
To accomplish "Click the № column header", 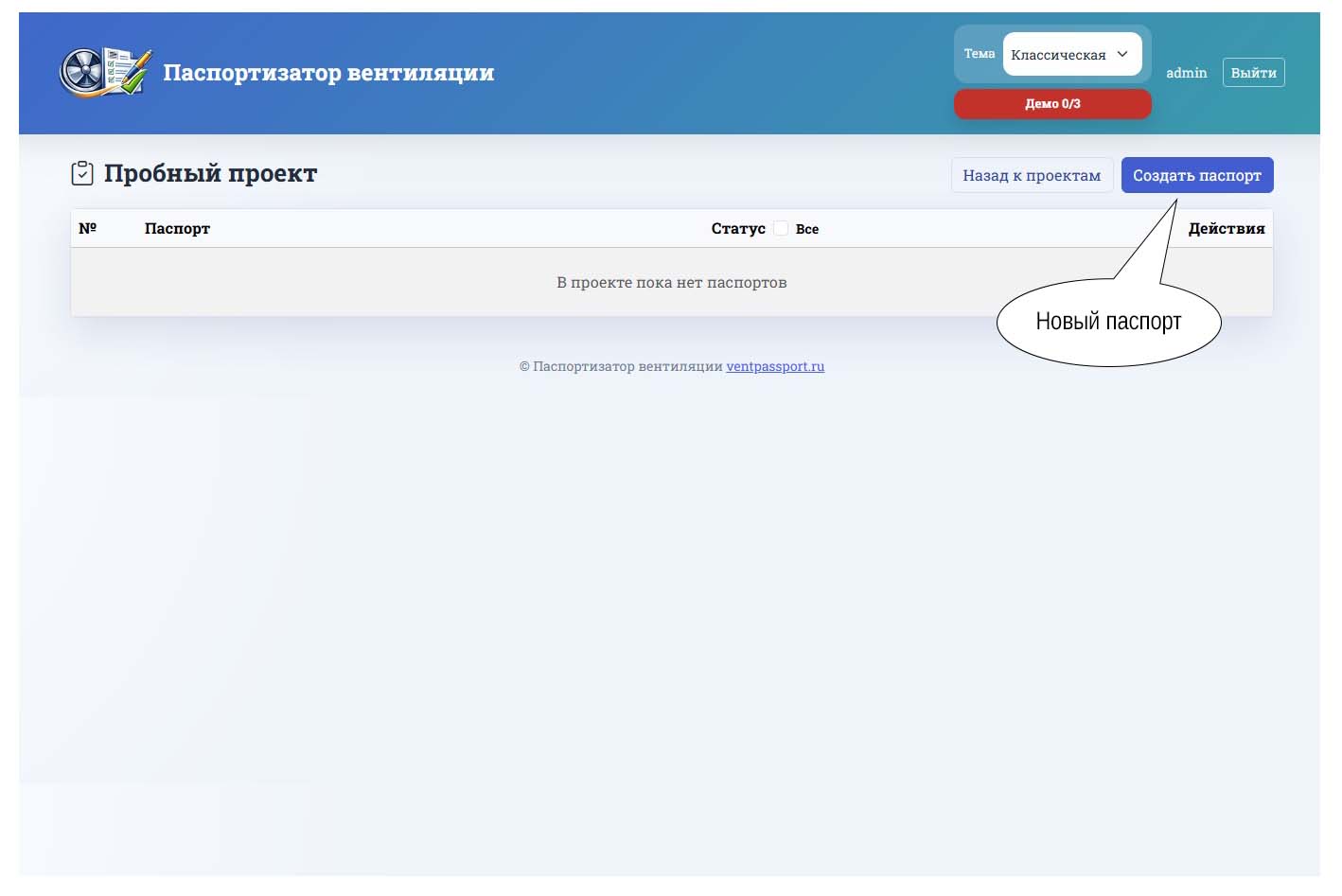I will [88, 228].
